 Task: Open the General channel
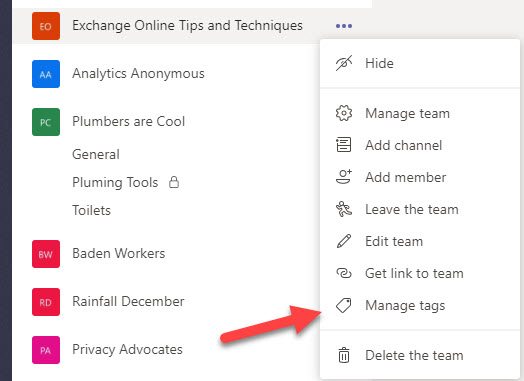pyautogui.click(x=96, y=154)
